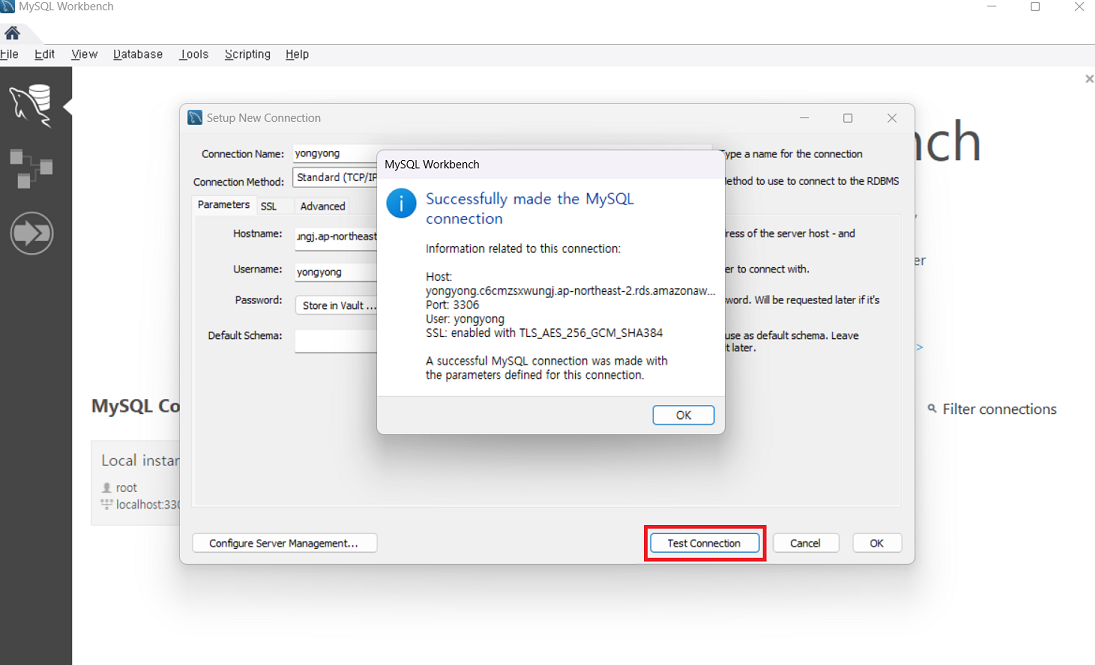Viewport: 1095px width, 665px height.
Task: Click the Hostname input field
Action: tap(336, 237)
